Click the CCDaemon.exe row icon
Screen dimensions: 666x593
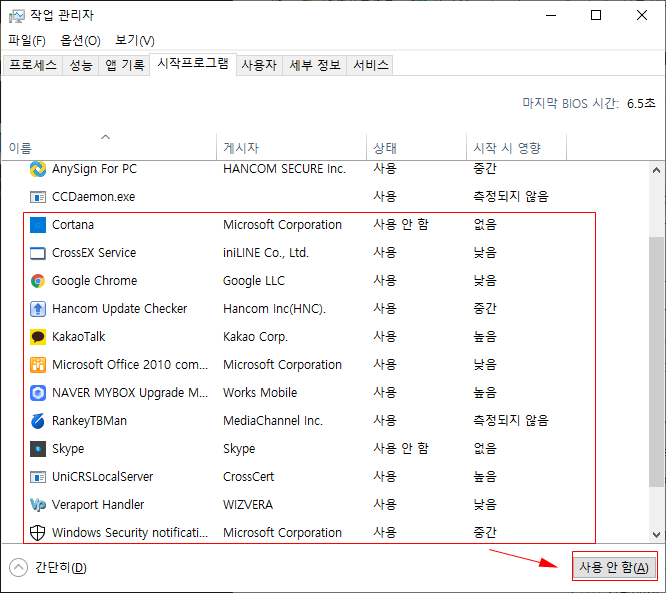click(38, 197)
